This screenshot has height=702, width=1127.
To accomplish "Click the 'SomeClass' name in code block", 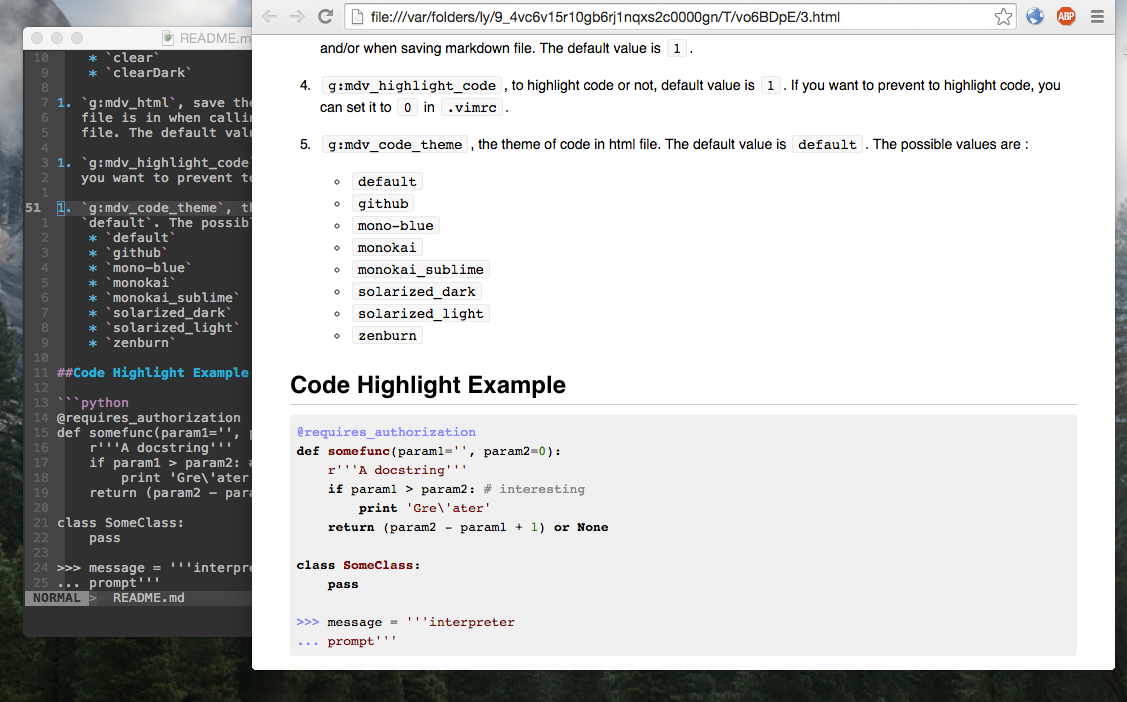I will coord(378,565).
